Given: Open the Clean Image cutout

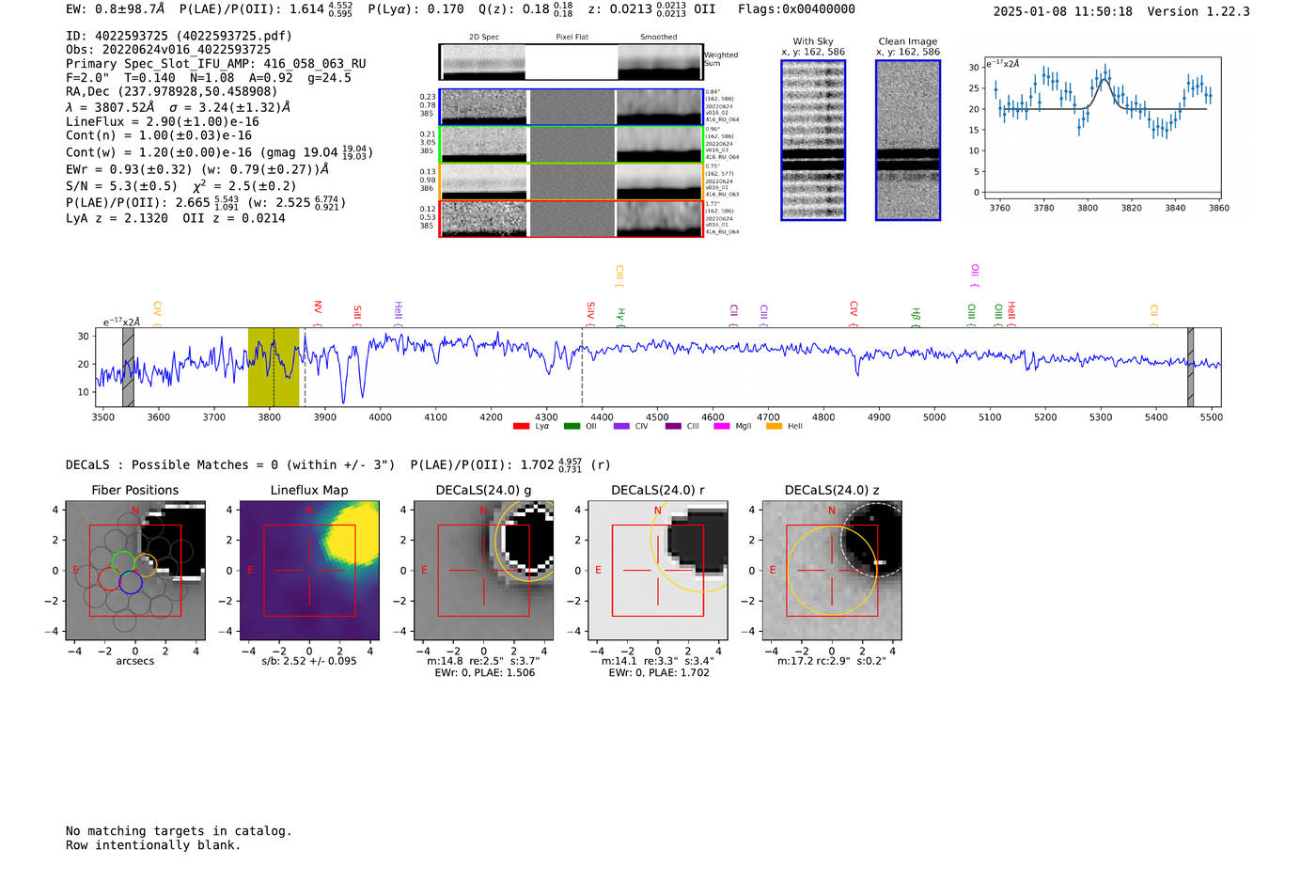Looking at the screenshot, I should pyautogui.click(x=908, y=140).
